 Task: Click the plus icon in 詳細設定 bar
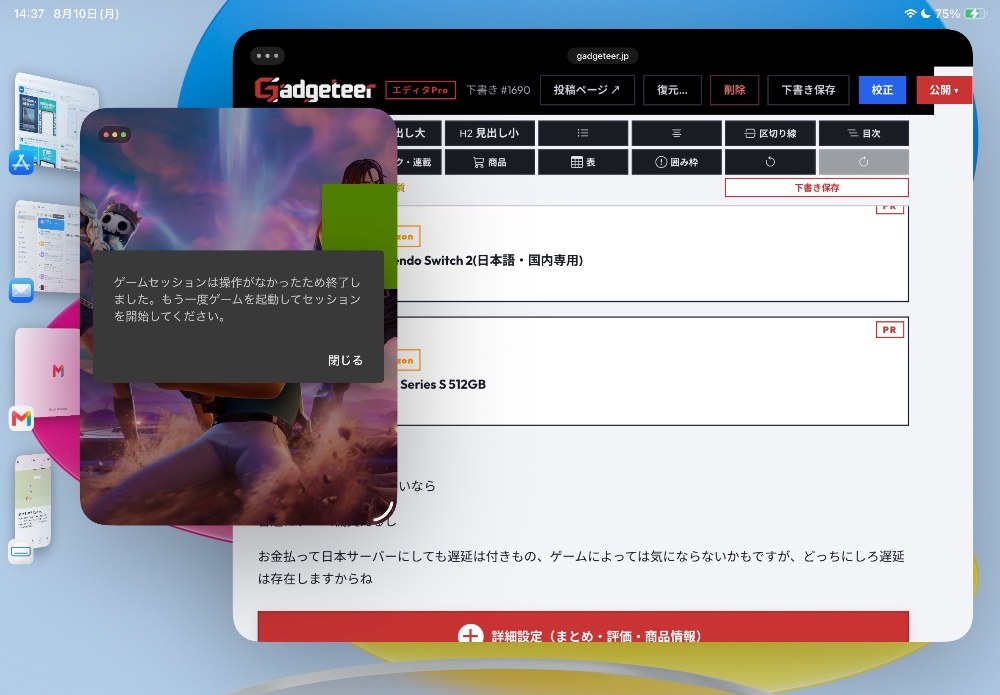click(x=471, y=635)
